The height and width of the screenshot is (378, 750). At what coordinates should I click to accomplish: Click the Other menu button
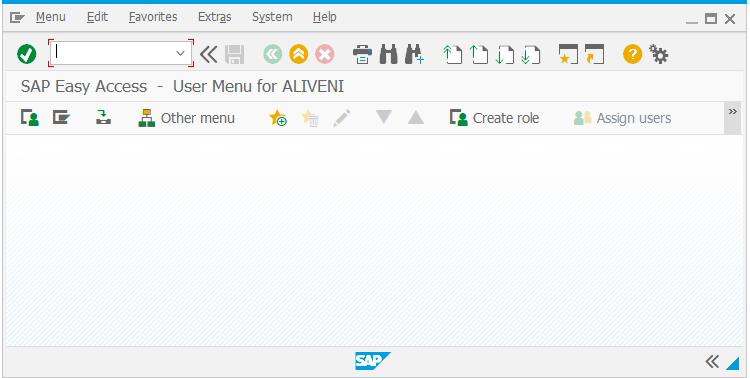click(187, 118)
